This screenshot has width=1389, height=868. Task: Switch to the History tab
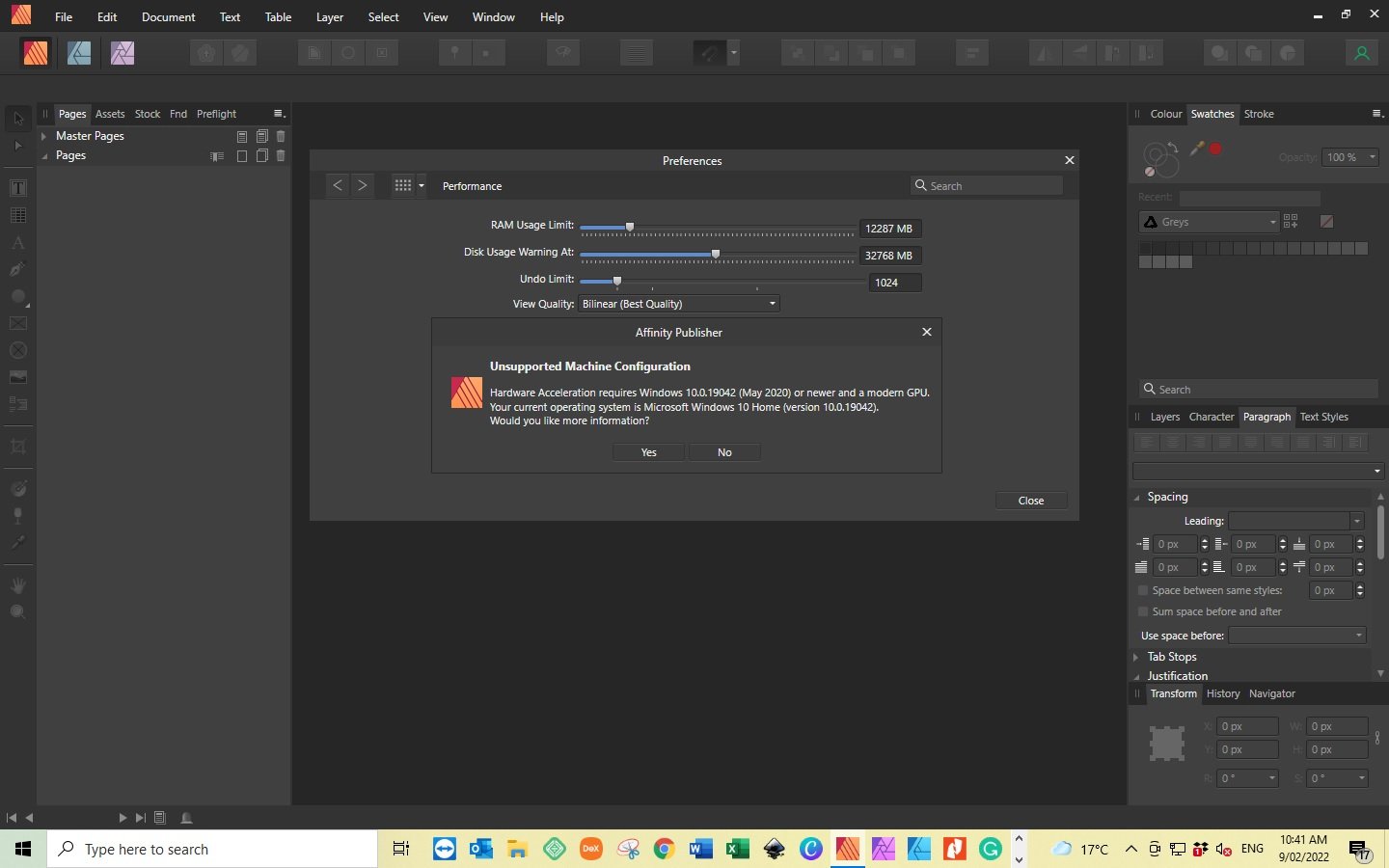pyautogui.click(x=1223, y=693)
